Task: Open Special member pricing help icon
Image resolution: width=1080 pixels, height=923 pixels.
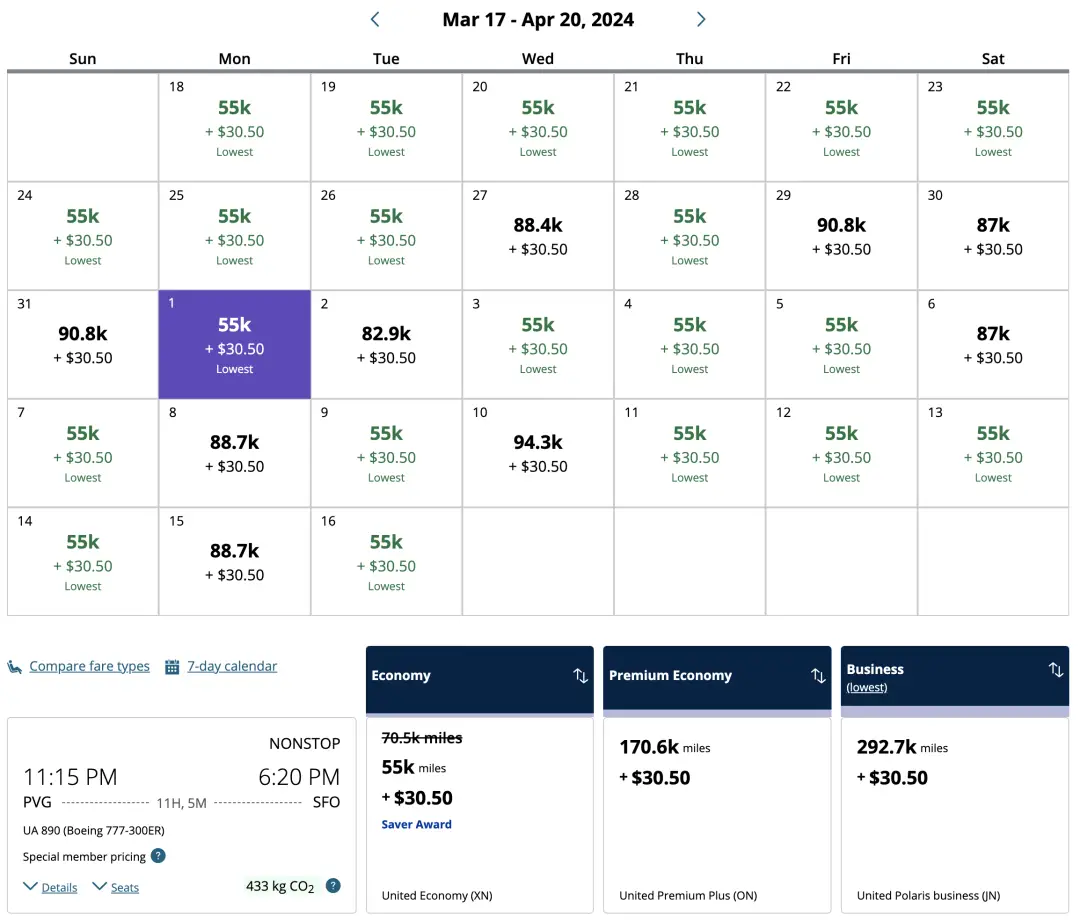Action: (158, 856)
